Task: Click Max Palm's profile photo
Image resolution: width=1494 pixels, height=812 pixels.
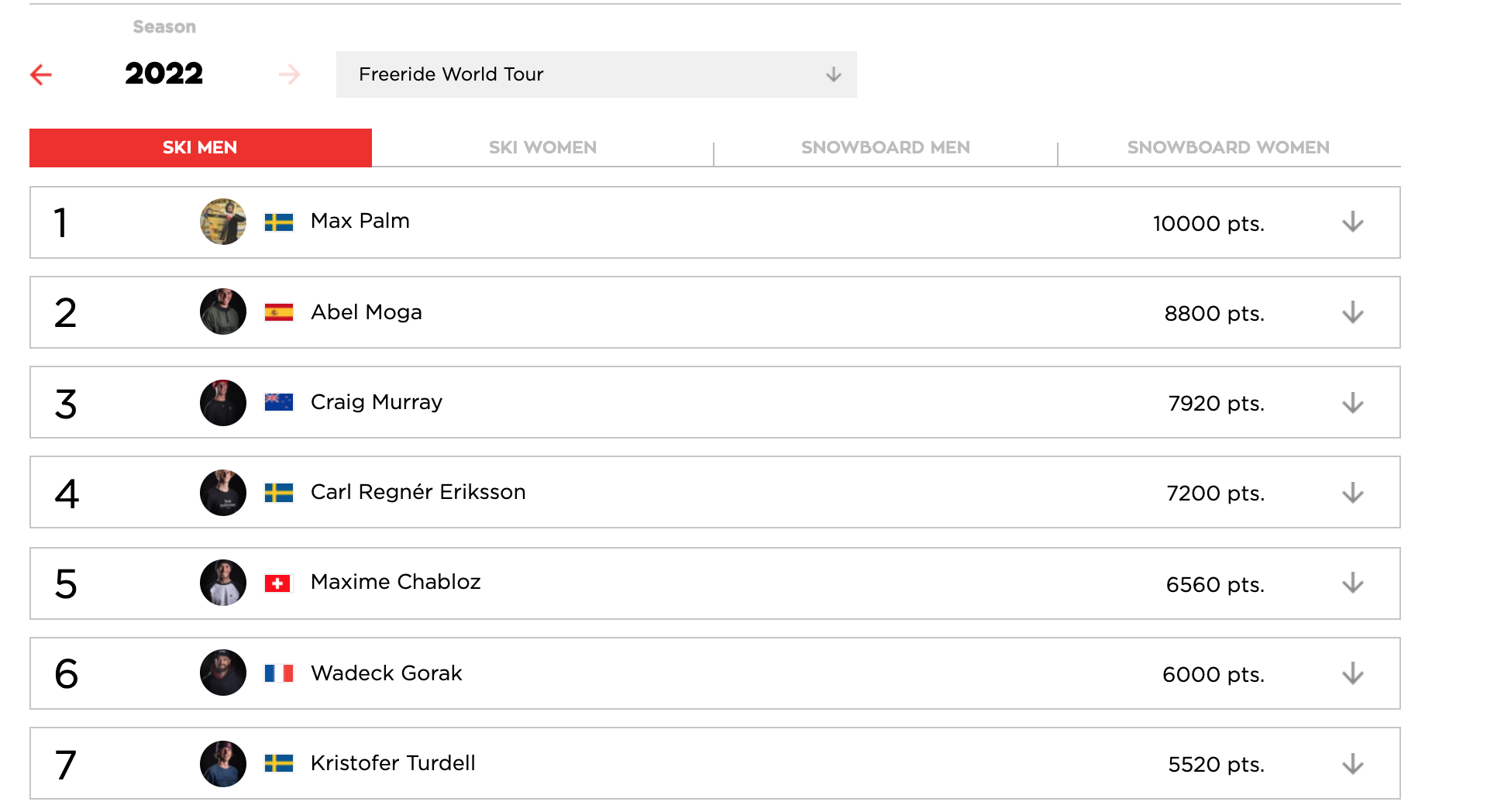Action: pos(223,222)
